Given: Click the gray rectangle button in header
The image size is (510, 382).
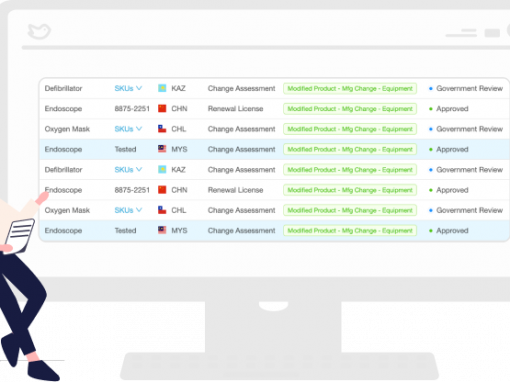Looking at the screenshot, I should click(492, 33).
